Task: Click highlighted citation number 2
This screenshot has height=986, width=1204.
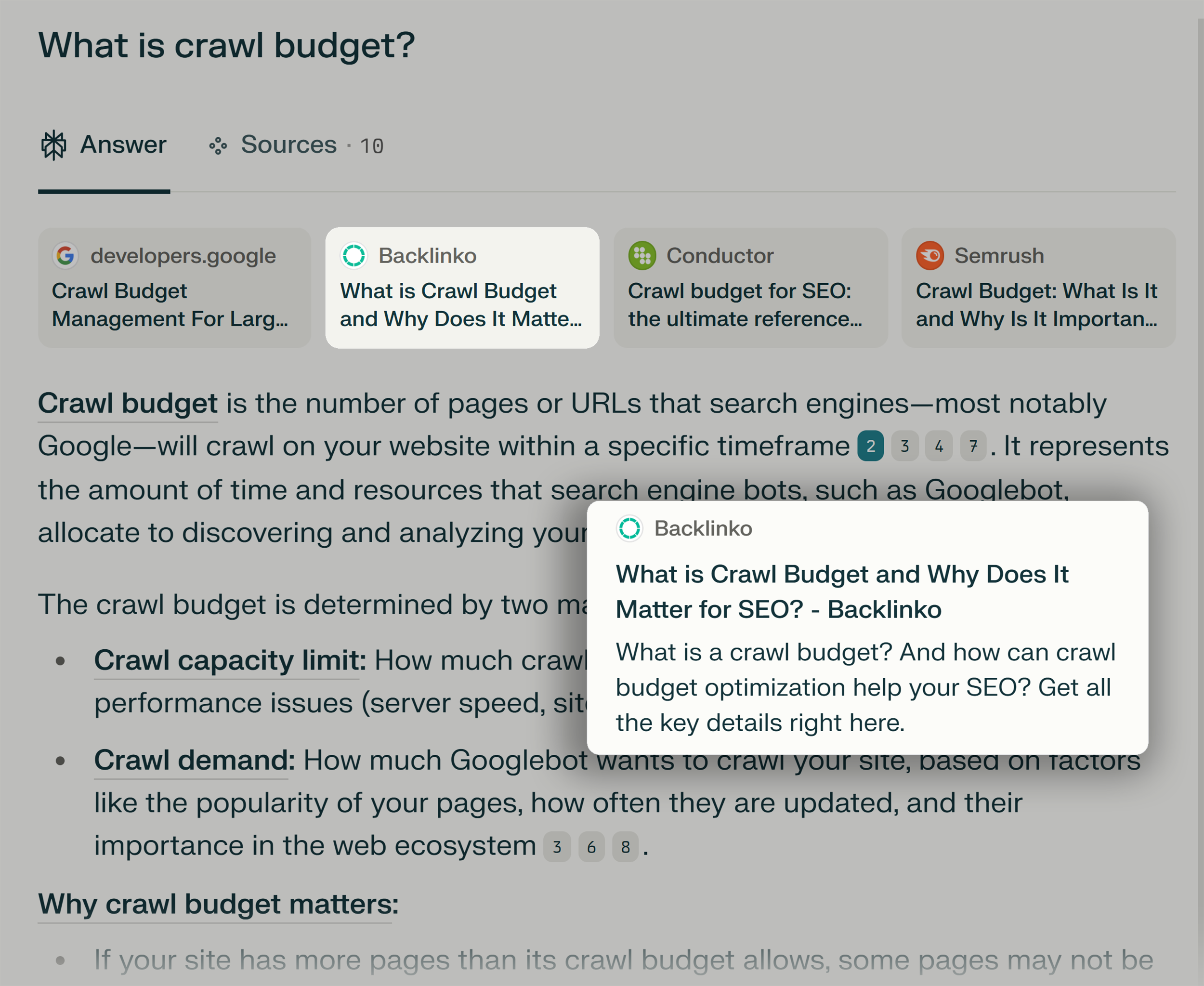Action: (x=870, y=447)
